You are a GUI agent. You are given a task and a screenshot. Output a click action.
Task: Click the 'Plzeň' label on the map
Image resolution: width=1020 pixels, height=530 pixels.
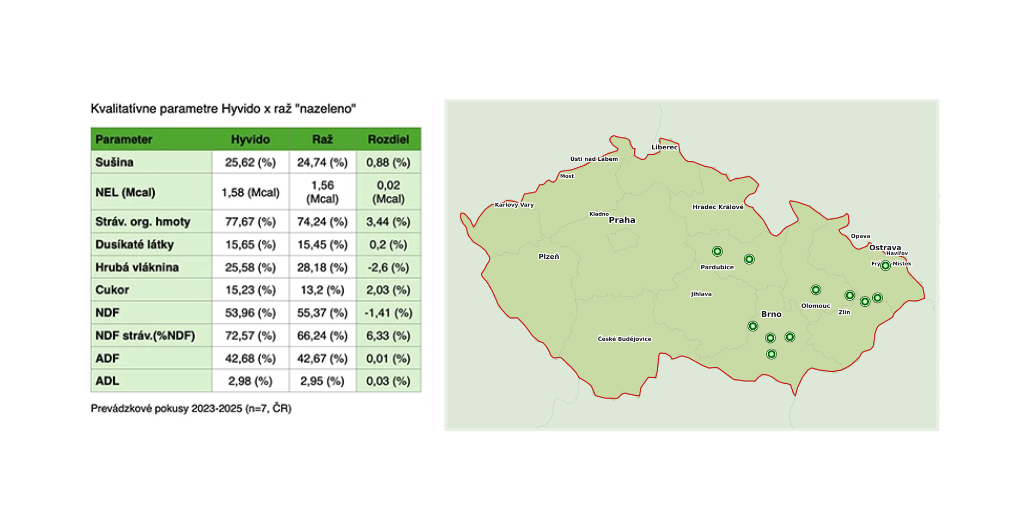point(549,256)
